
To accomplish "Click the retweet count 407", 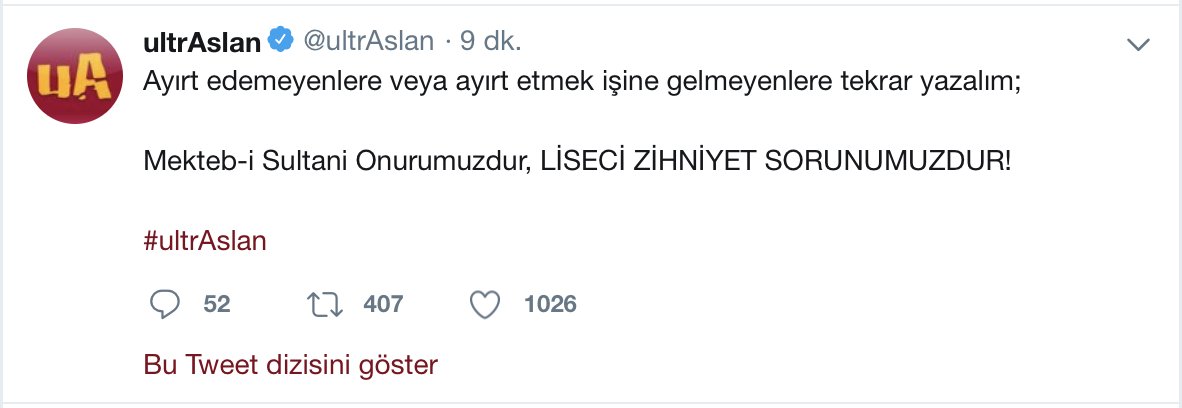I will 383,304.
